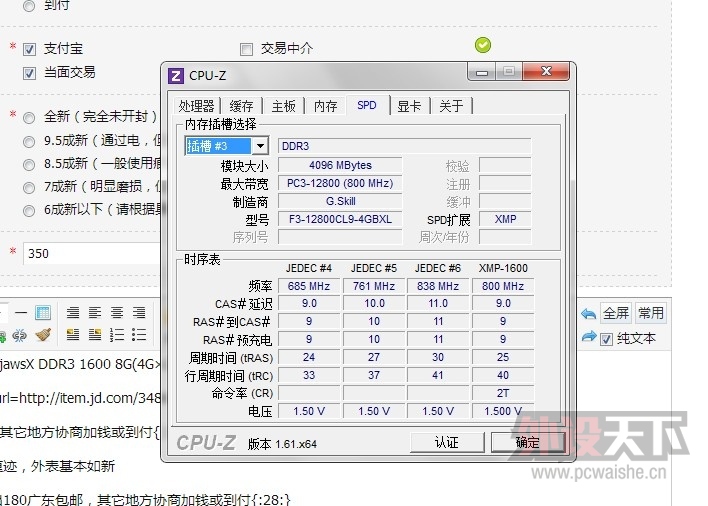Image resolution: width=708 pixels, height=506 pixels.
Task: Select the 6成新以下 radio option
Action: coord(29,211)
